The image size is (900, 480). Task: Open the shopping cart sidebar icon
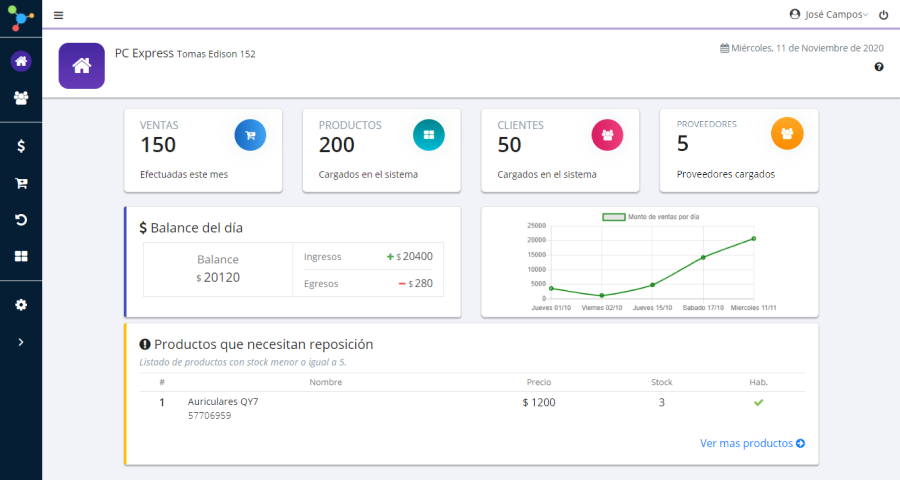pyautogui.click(x=21, y=183)
